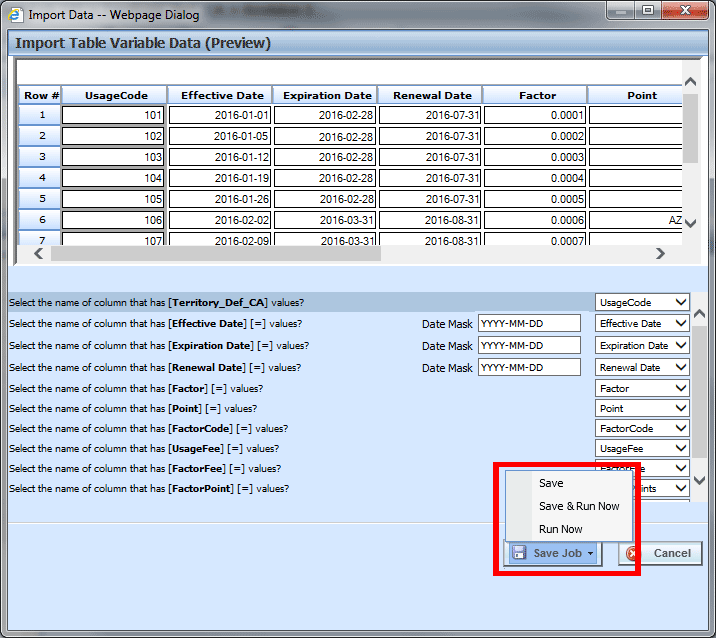The width and height of the screenshot is (716, 638).
Task: Open the Effective Date column dropdown
Action: click(x=642, y=323)
